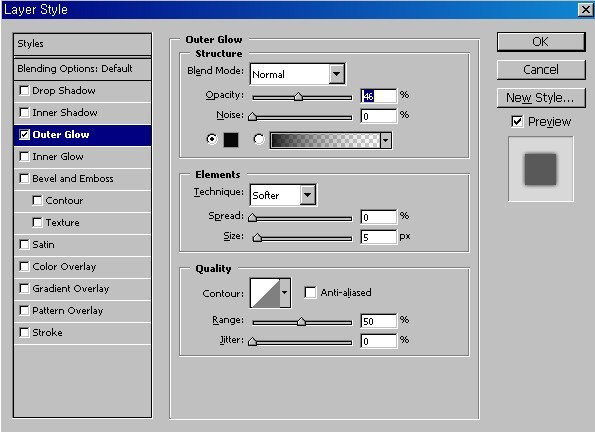Turn on the Satin checkbox

tap(24, 244)
